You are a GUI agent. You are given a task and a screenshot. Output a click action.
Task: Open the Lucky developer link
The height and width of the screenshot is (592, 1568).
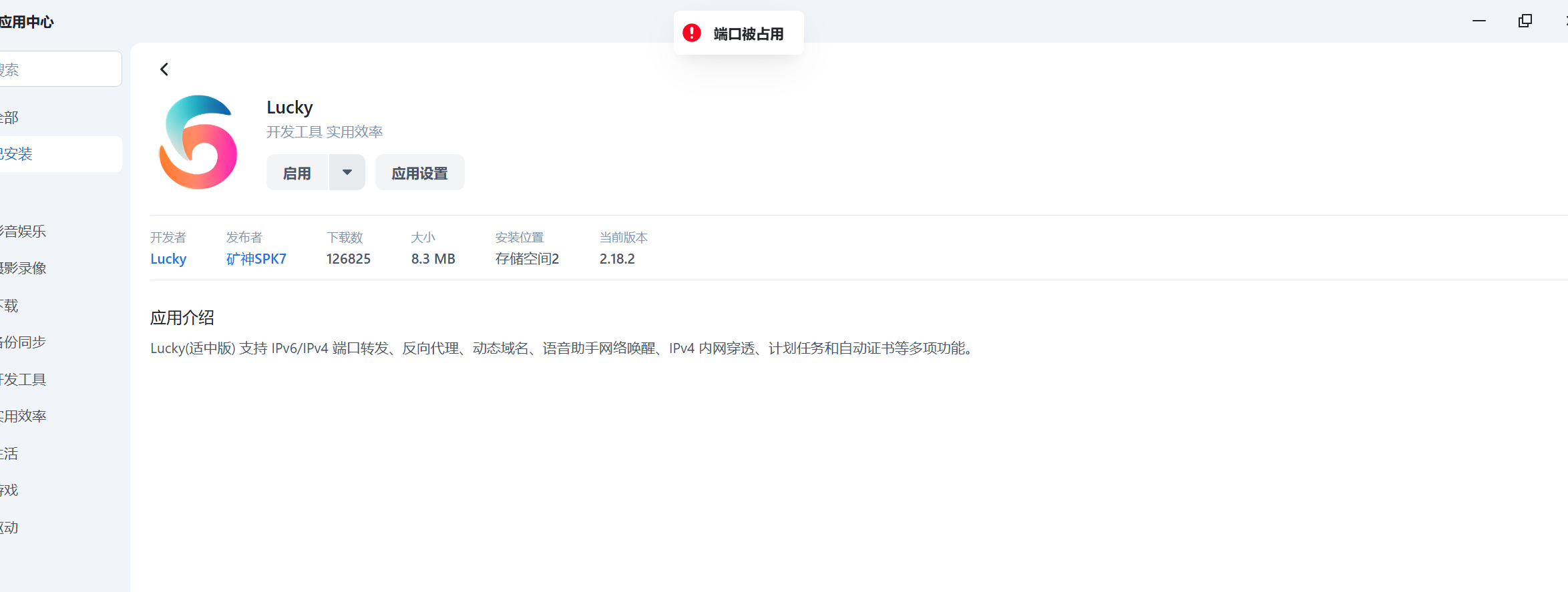coord(168,259)
